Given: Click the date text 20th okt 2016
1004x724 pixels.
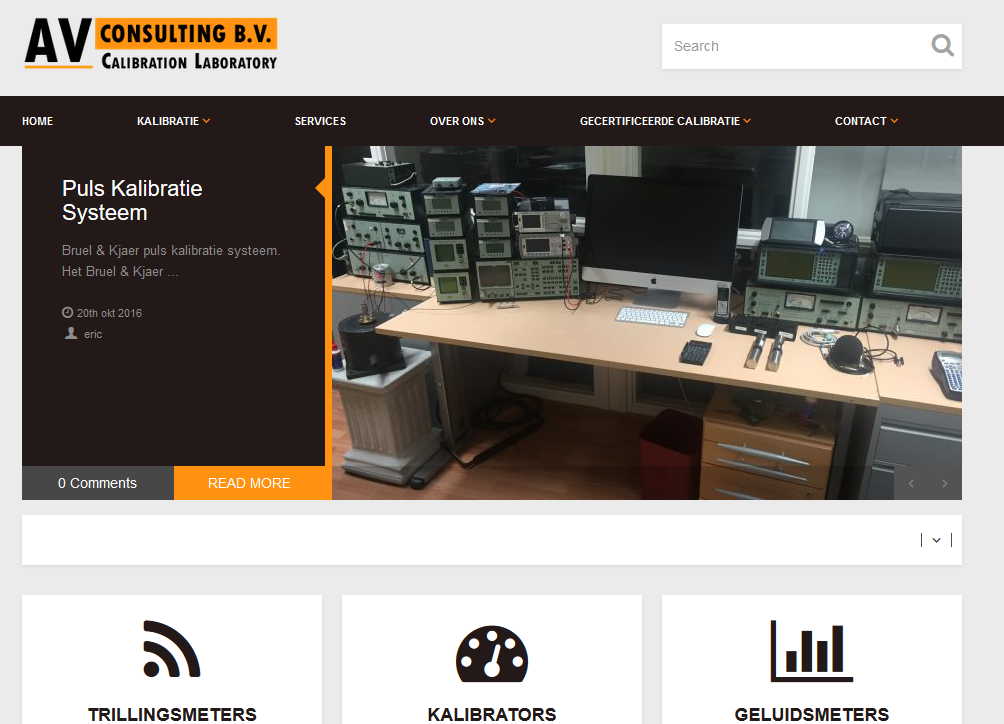Looking at the screenshot, I should point(109,313).
